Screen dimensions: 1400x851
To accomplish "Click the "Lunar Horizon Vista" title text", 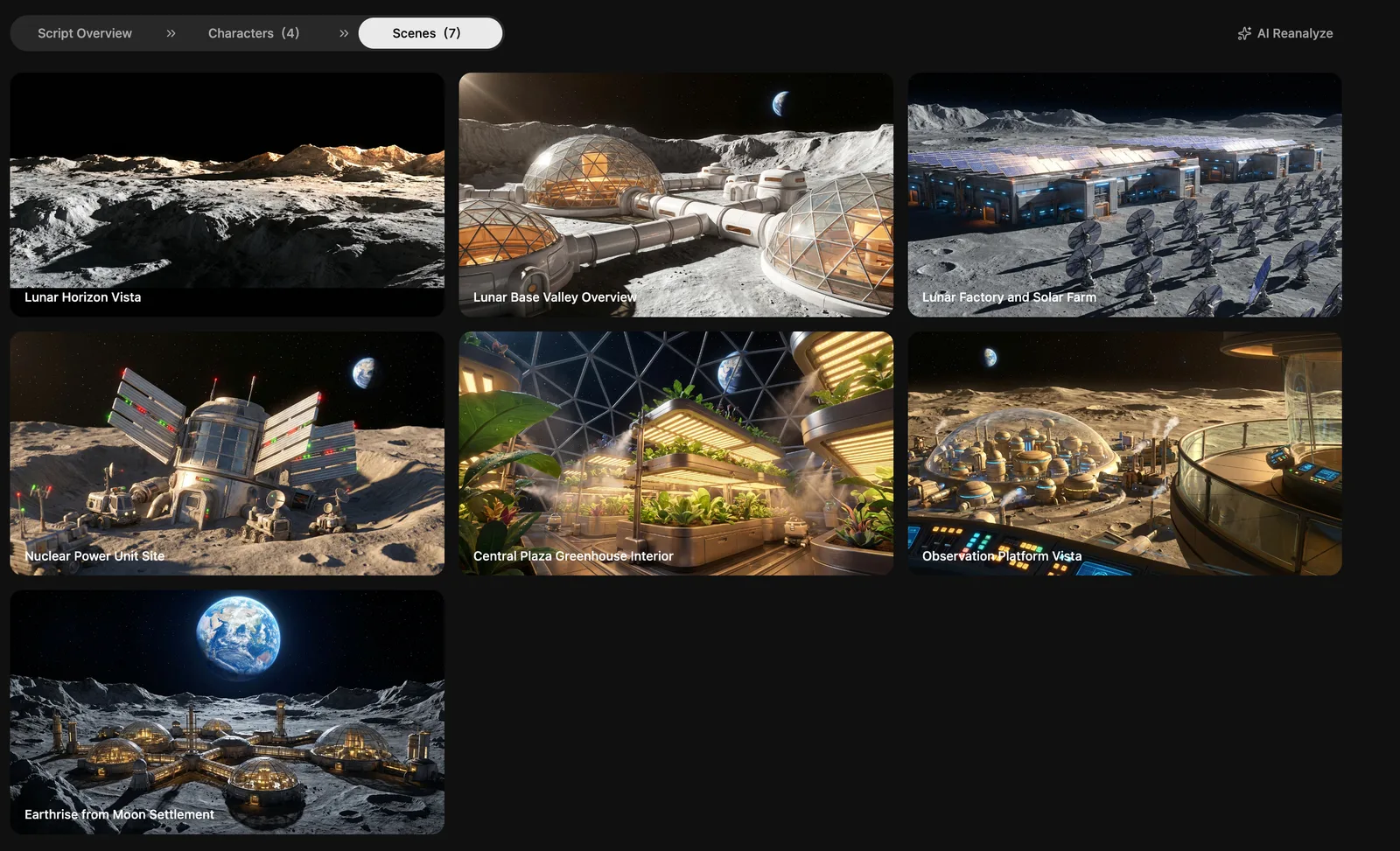I will pos(83,297).
